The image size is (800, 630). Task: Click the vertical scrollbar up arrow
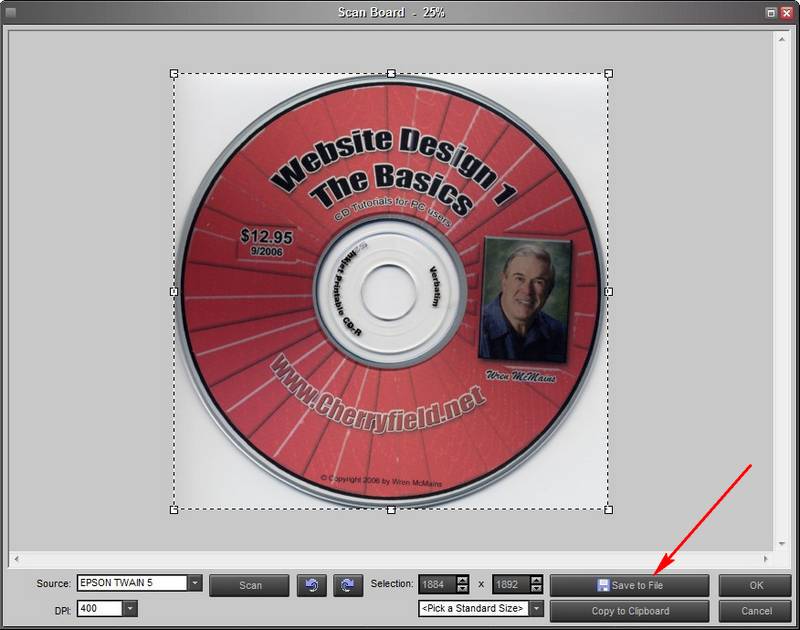782,39
